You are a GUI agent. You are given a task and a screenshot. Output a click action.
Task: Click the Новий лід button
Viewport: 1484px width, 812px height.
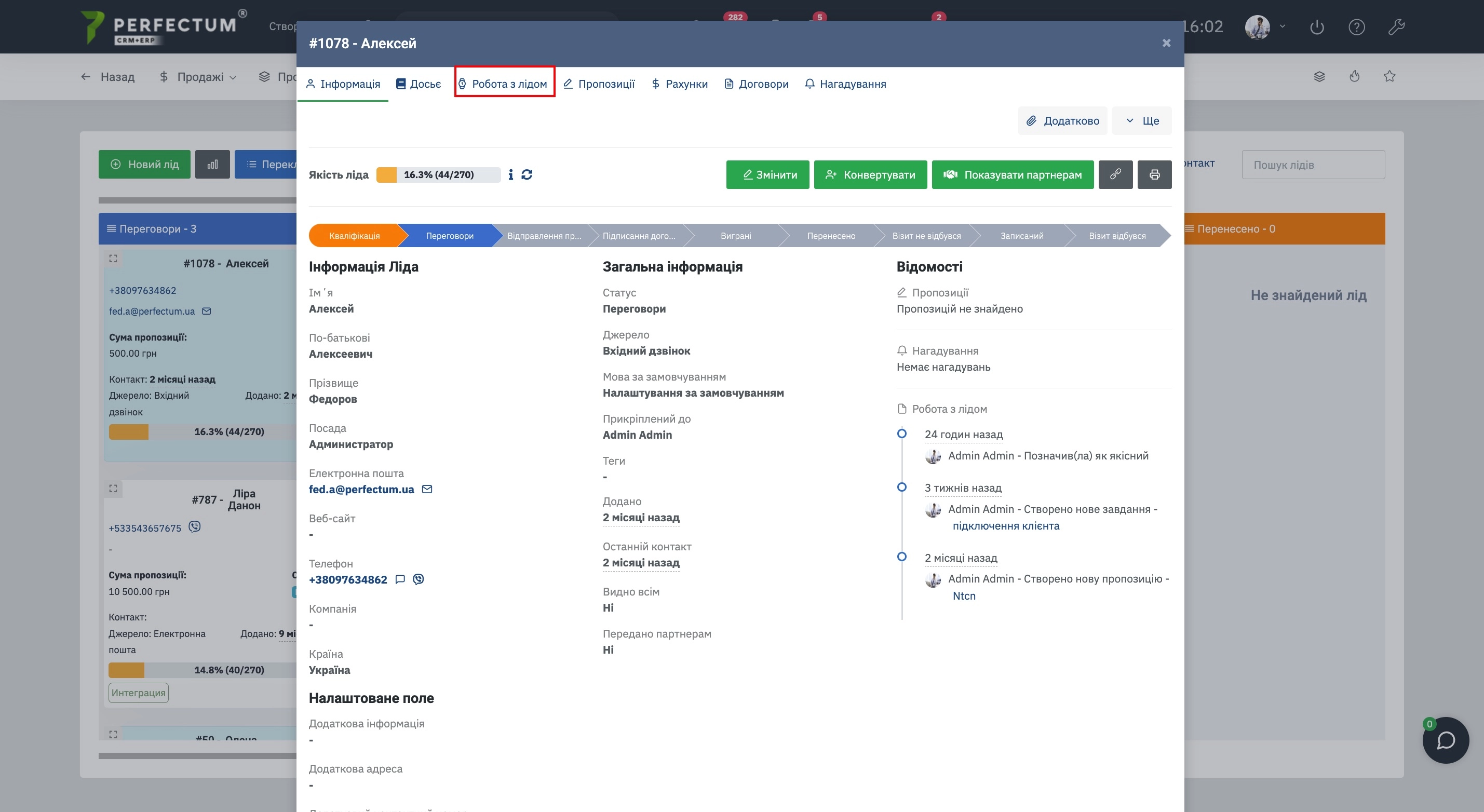pyautogui.click(x=144, y=164)
